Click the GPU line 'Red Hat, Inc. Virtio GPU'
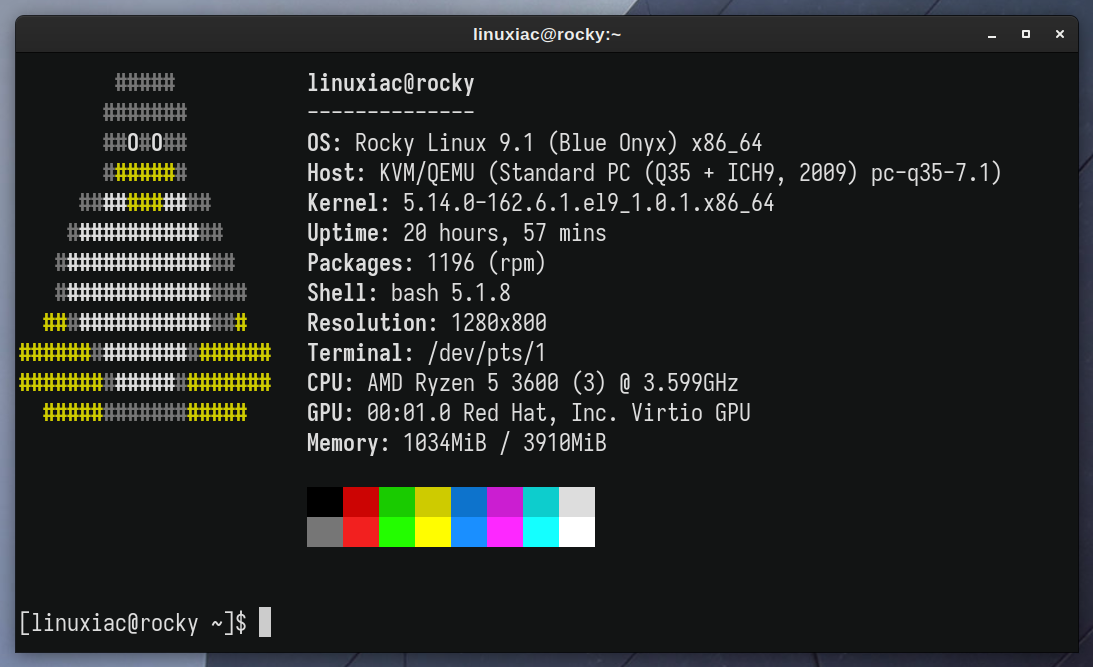Image resolution: width=1093 pixels, height=667 pixels. 606,413
